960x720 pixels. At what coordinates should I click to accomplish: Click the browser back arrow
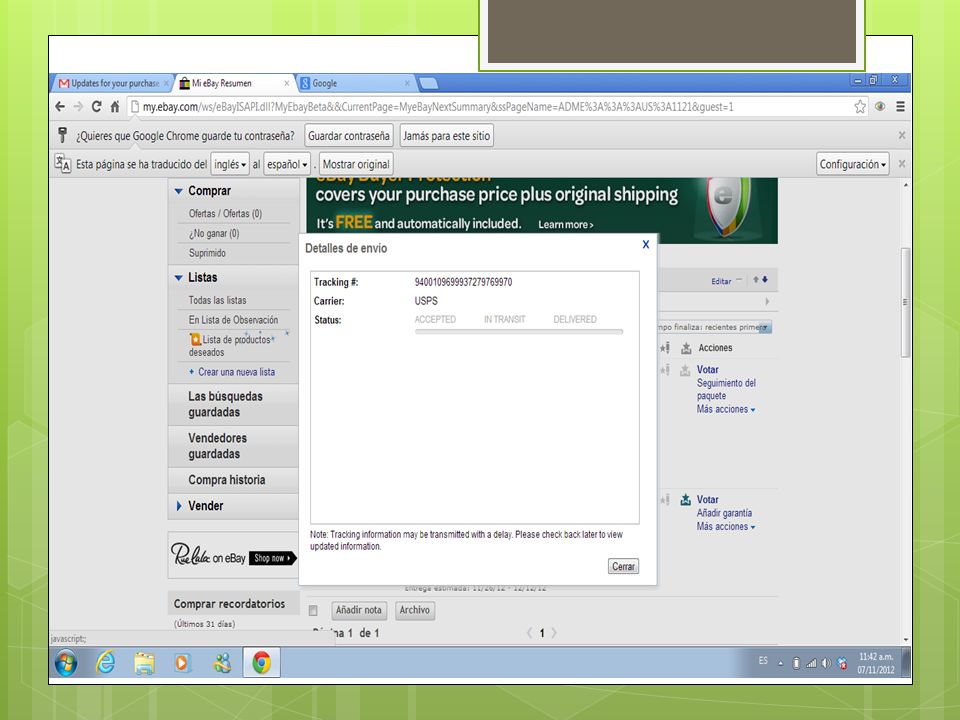point(59,107)
